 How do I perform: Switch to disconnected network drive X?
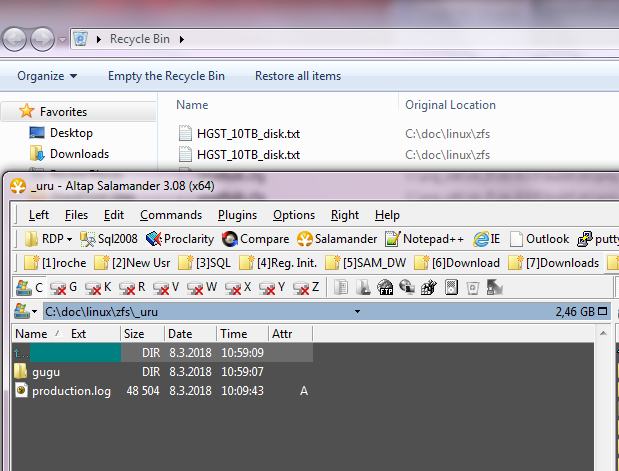pos(238,287)
